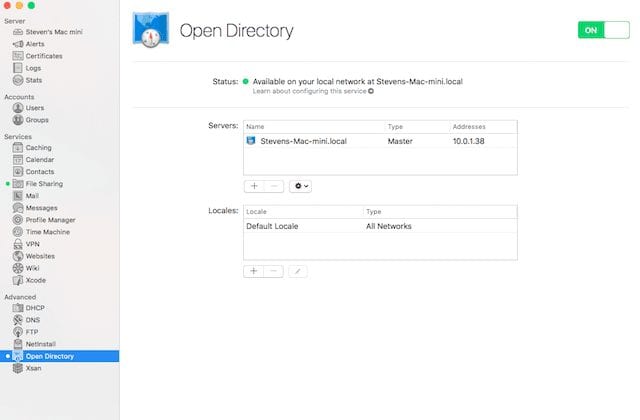Click the edit locale pencil button
Image resolution: width=640 pixels, height=420 pixels.
click(x=299, y=271)
